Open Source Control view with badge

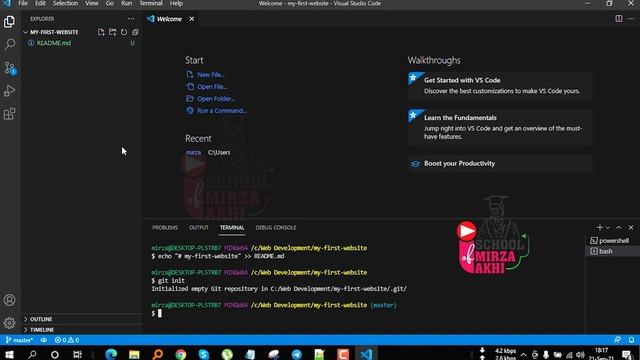(x=9, y=68)
